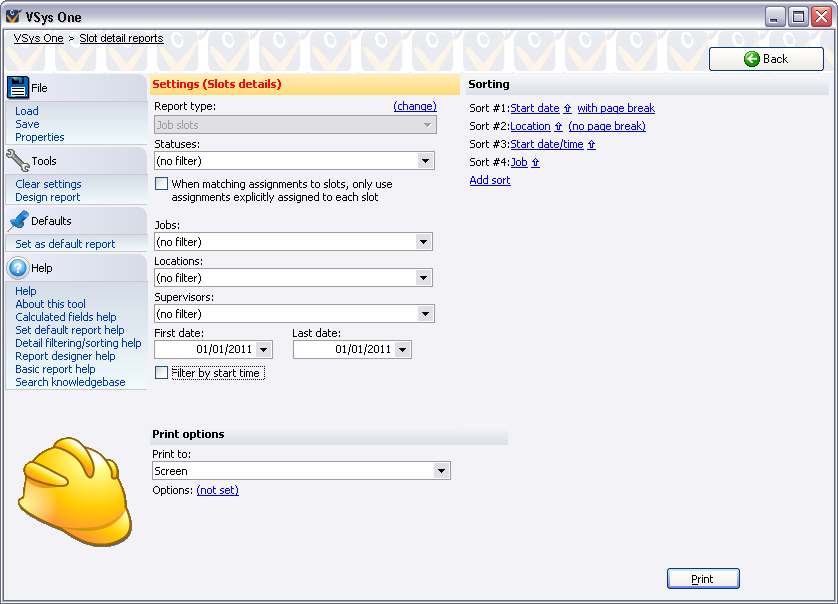The image size is (838, 604).
Task: Click the Start date sort link
Action: [x=535, y=108]
